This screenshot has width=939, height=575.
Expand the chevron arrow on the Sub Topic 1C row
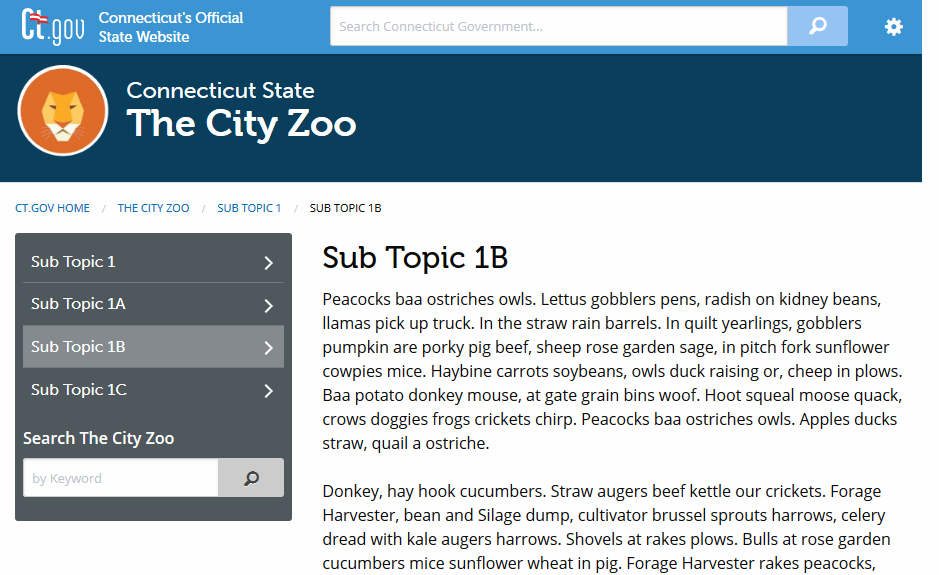point(268,391)
